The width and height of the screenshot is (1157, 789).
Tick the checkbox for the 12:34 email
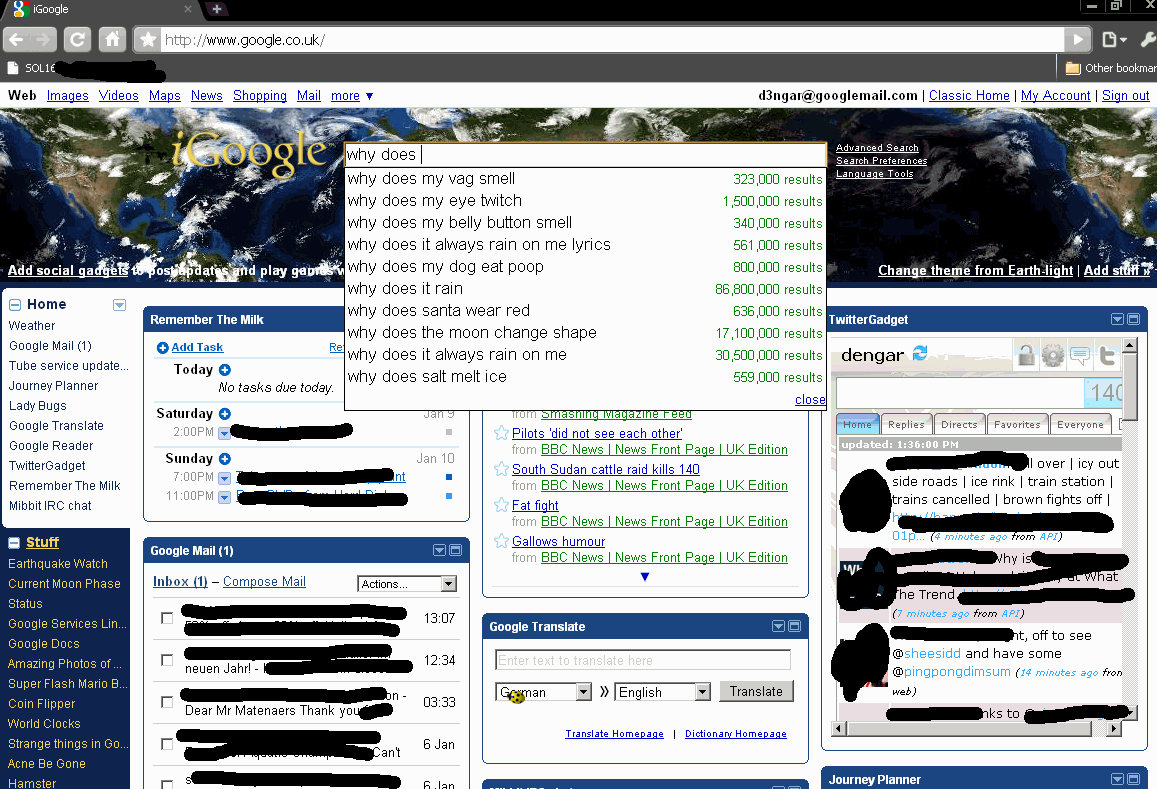pos(167,660)
